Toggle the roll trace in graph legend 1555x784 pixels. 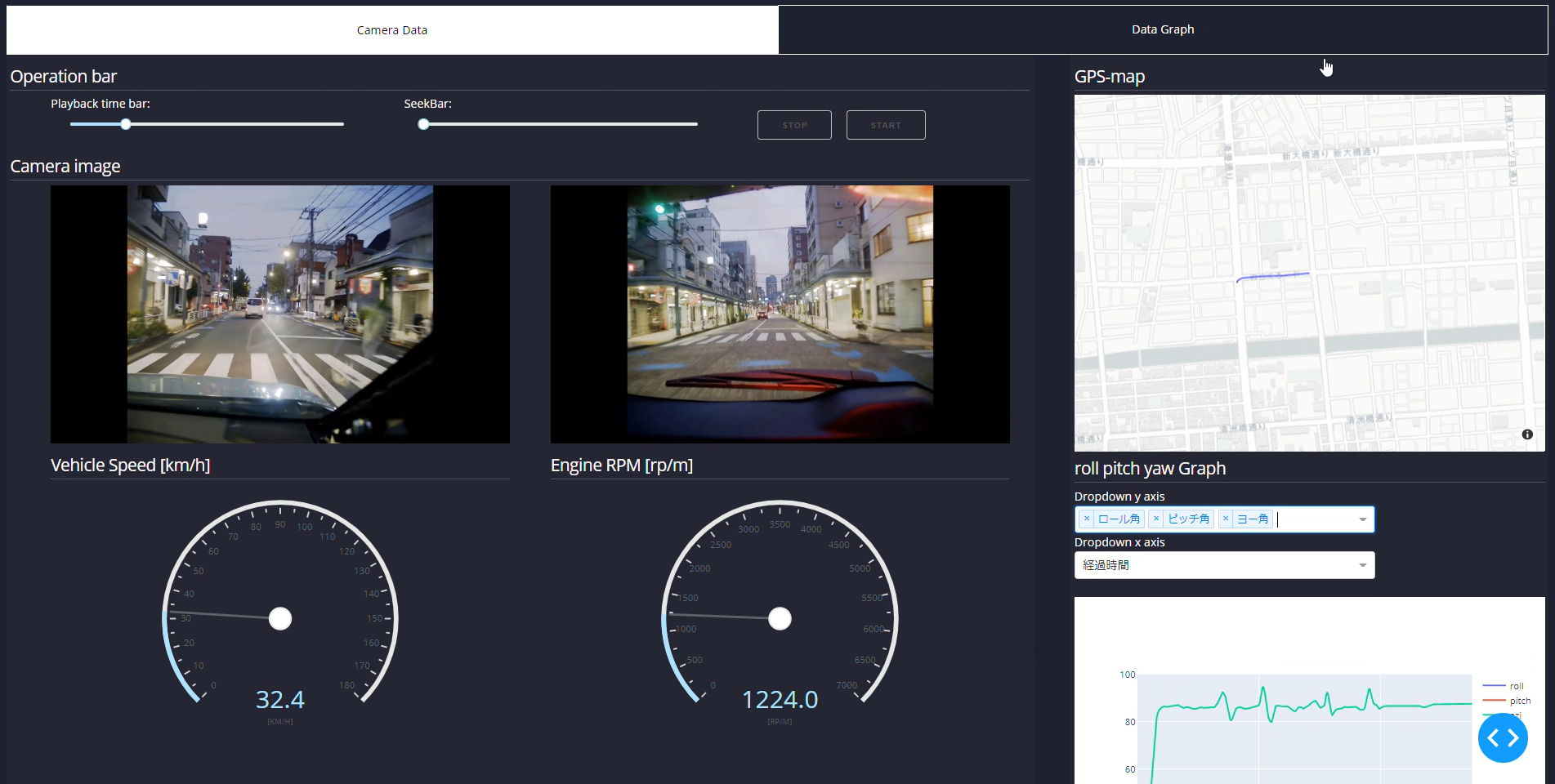click(1516, 686)
